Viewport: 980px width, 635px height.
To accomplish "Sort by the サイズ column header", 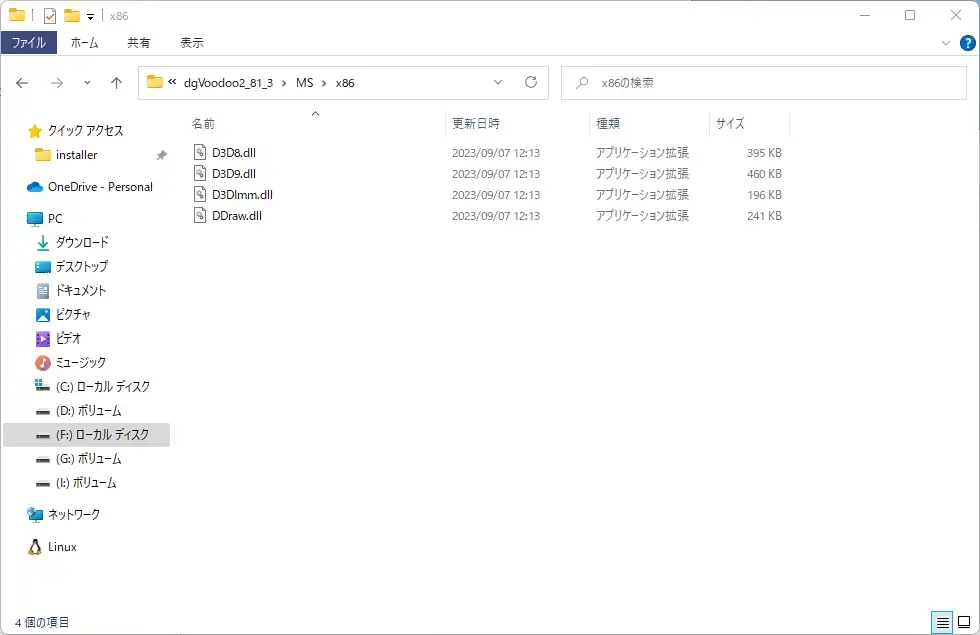I will coord(730,124).
